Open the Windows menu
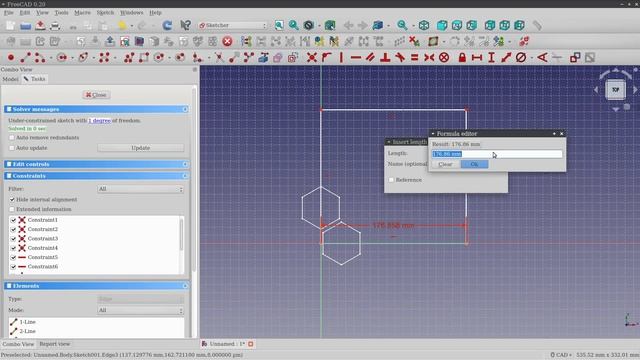This screenshot has width=640, height=360. [x=131, y=13]
